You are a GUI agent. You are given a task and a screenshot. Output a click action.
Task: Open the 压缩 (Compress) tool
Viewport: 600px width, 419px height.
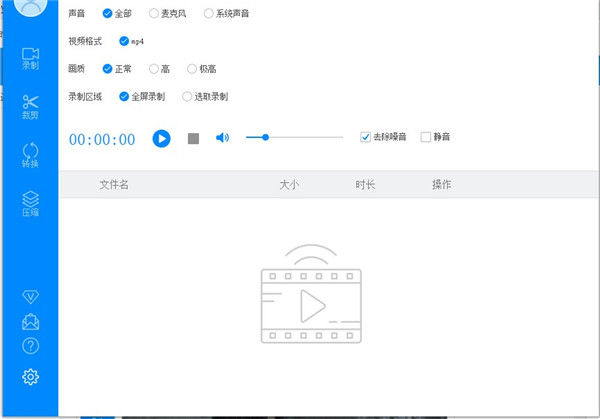(x=30, y=203)
